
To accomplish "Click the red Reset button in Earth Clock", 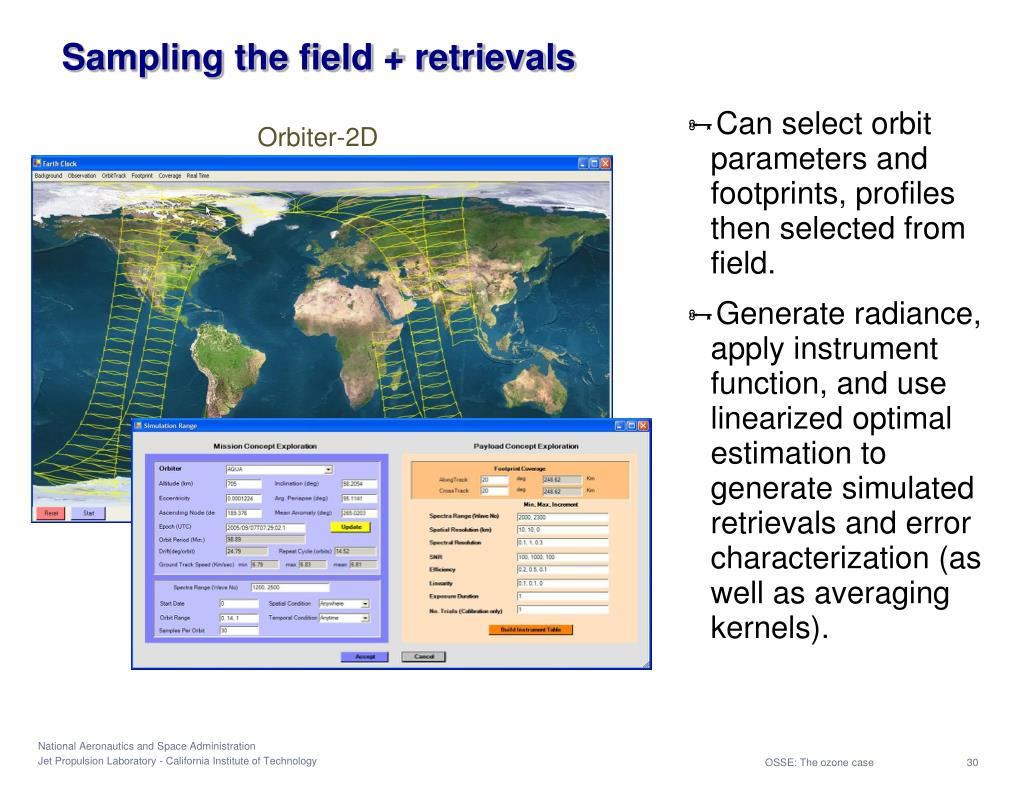I will 51,513.
